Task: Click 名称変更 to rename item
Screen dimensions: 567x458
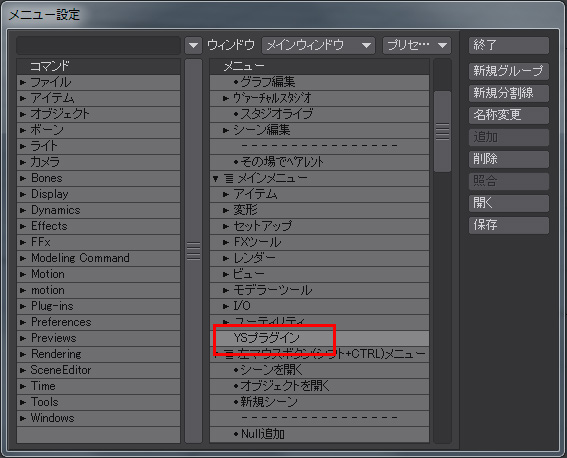Action: [x=508, y=115]
